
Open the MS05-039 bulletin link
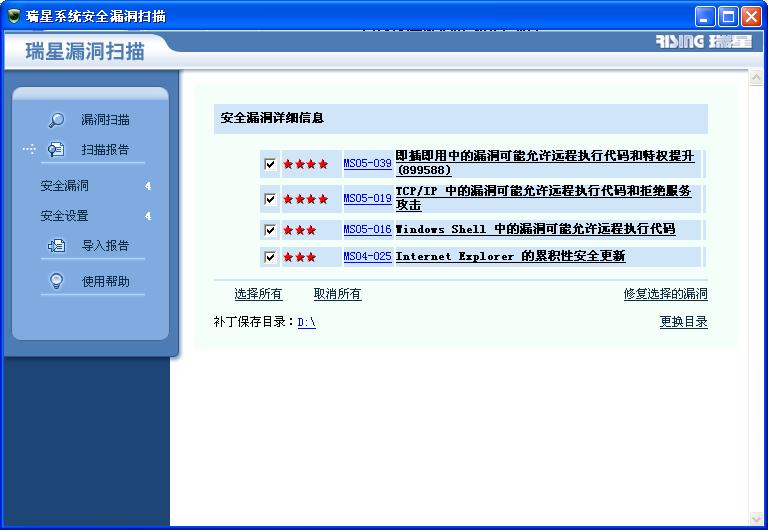pyautogui.click(x=367, y=164)
